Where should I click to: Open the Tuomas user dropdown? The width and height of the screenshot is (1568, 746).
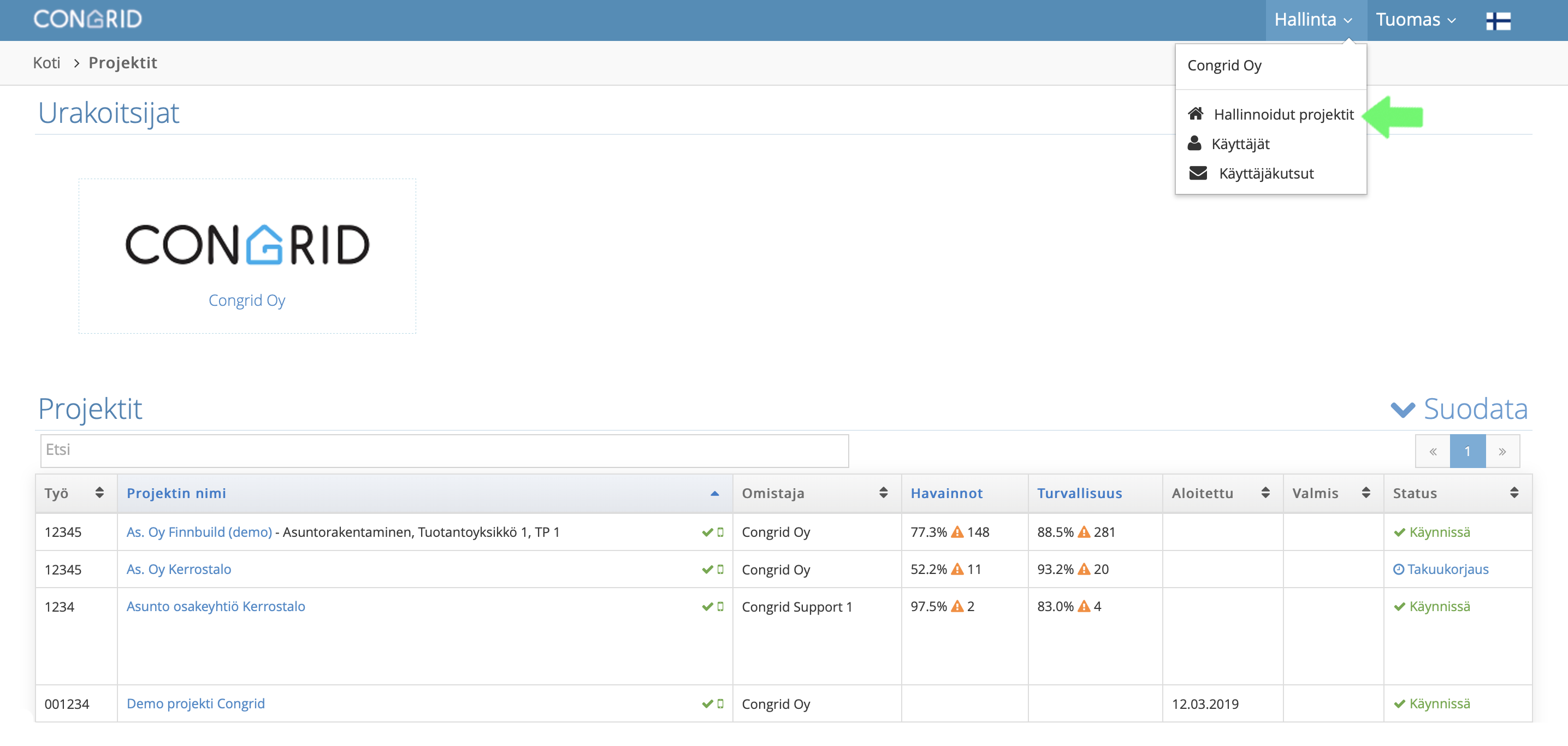click(x=1415, y=20)
